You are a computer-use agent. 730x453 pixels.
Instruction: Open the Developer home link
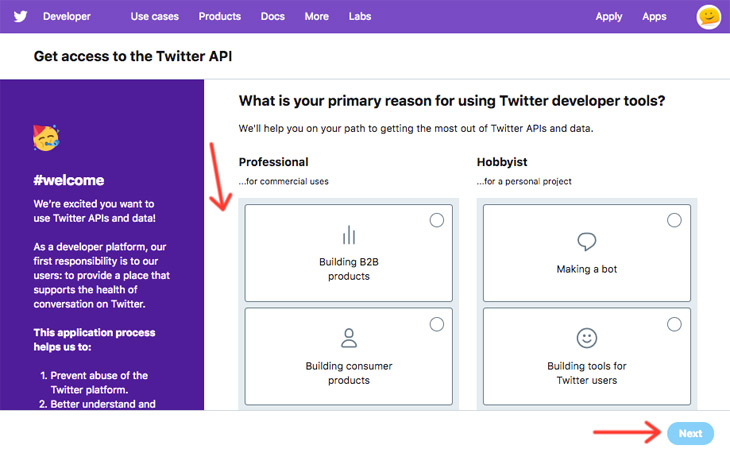pos(67,16)
